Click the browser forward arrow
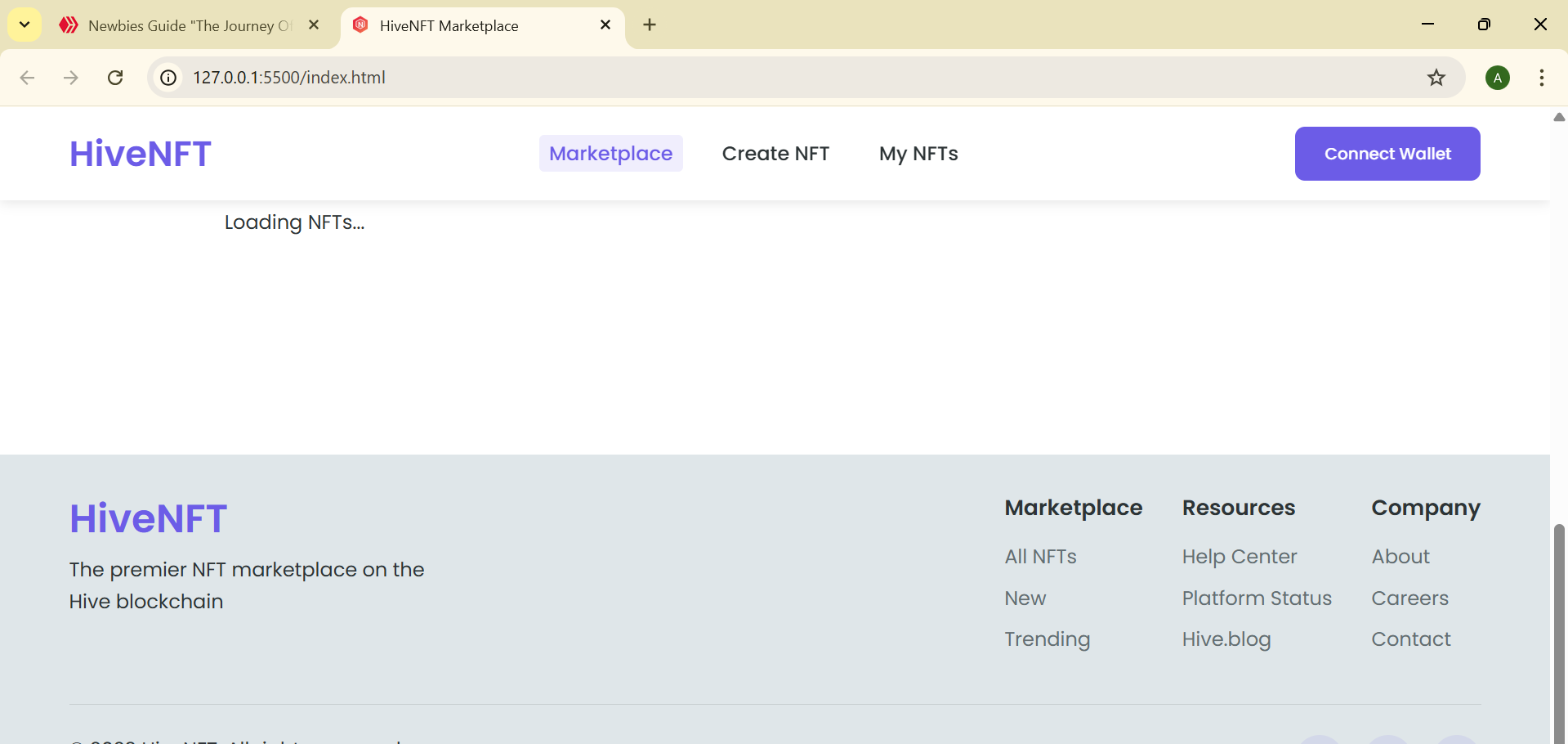Screen dimensions: 1568x744 pyautogui.click(x=71, y=78)
